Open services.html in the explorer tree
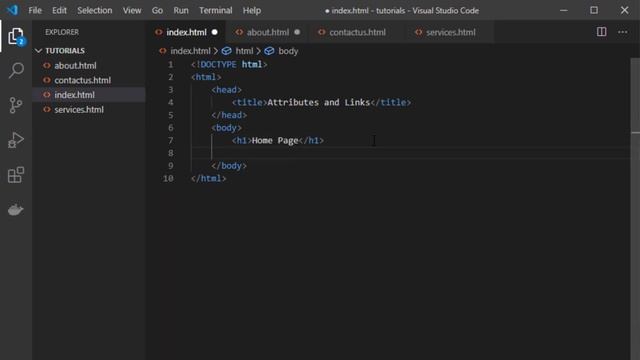The image size is (640, 360). pos(79,109)
